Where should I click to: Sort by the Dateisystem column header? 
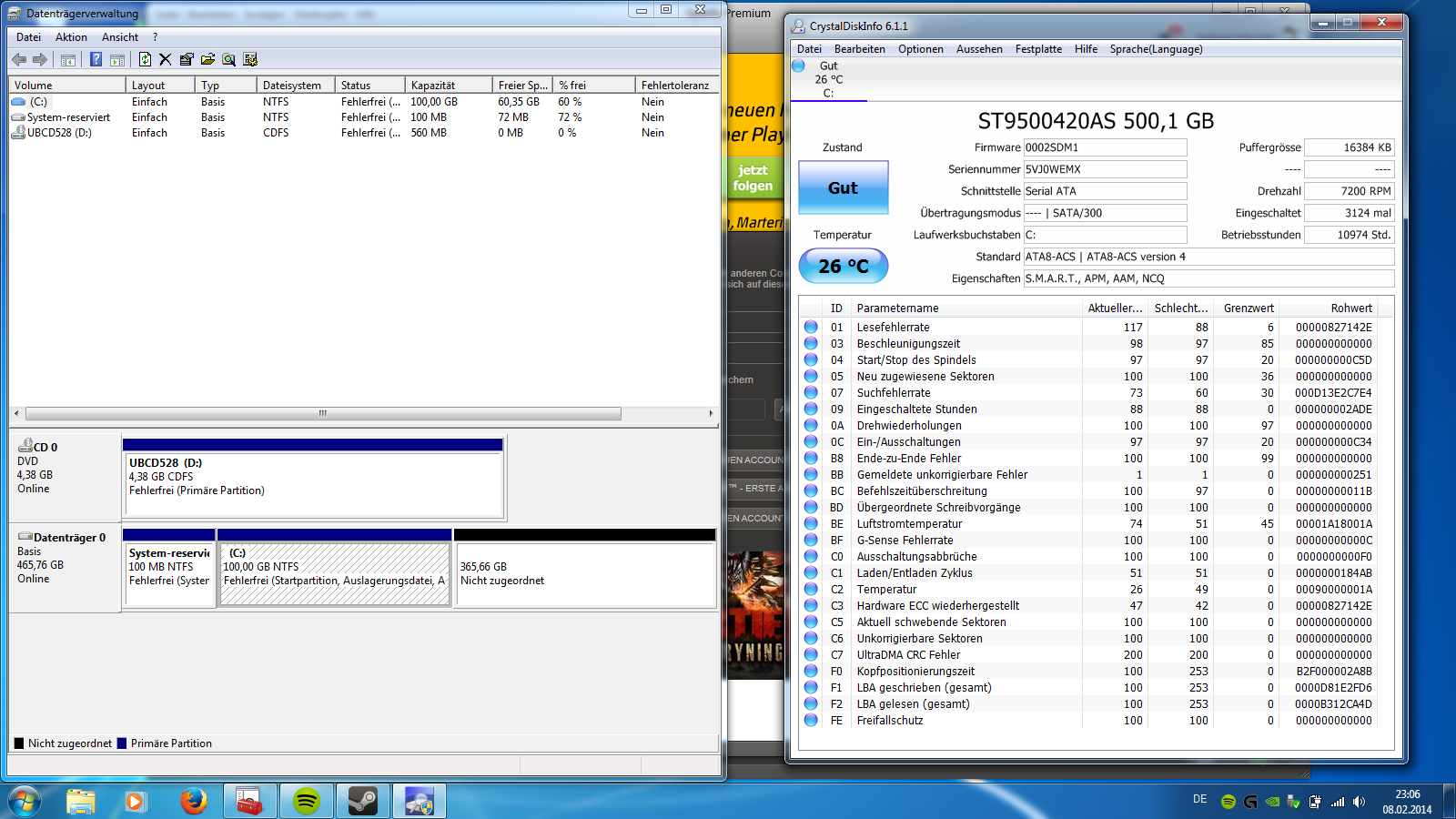click(x=295, y=86)
